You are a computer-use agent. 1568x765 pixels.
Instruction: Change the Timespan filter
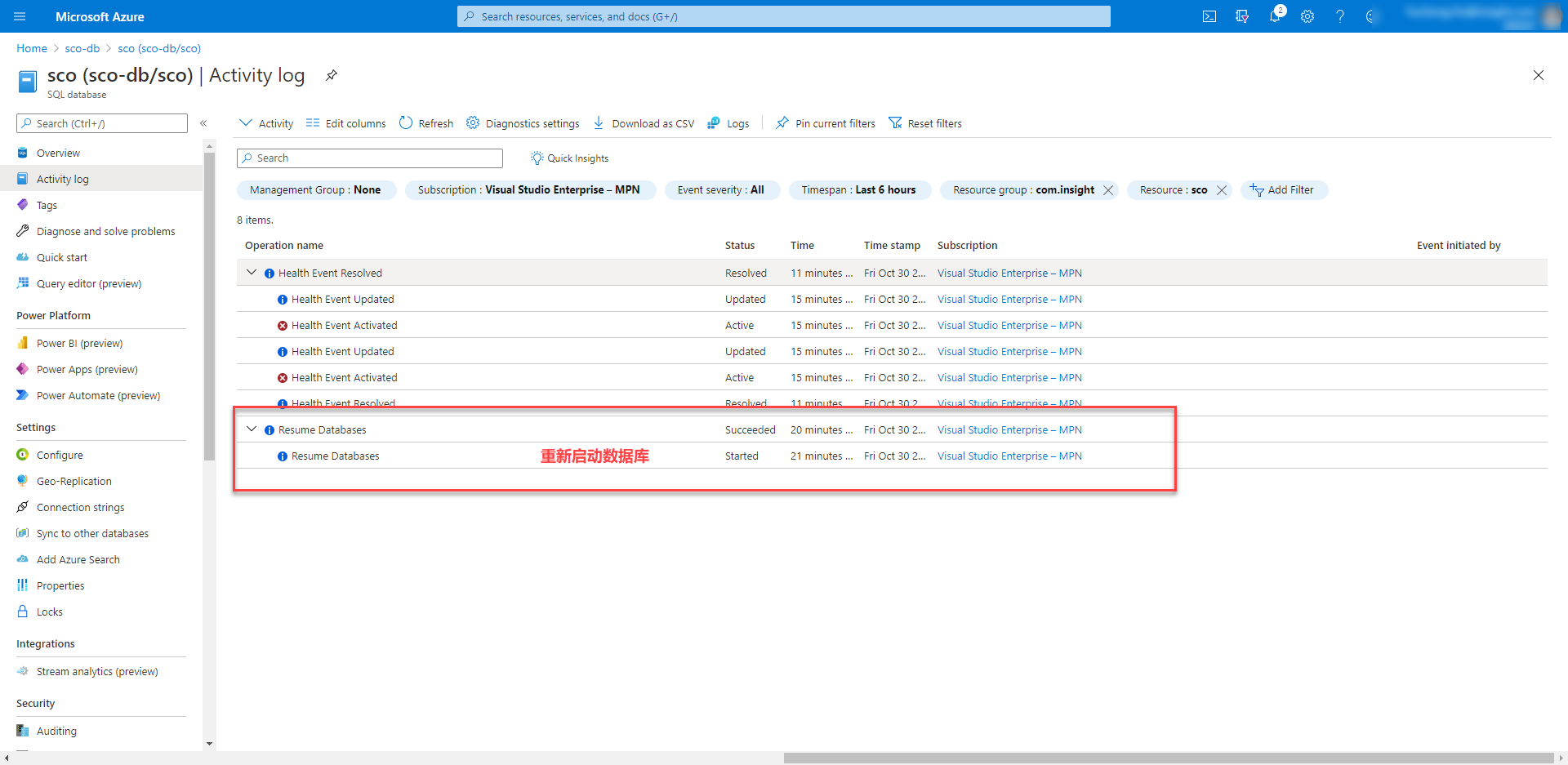pos(859,190)
